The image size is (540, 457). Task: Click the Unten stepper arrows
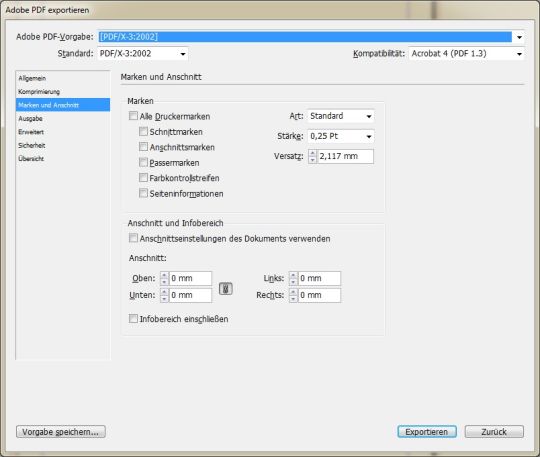[164, 295]
